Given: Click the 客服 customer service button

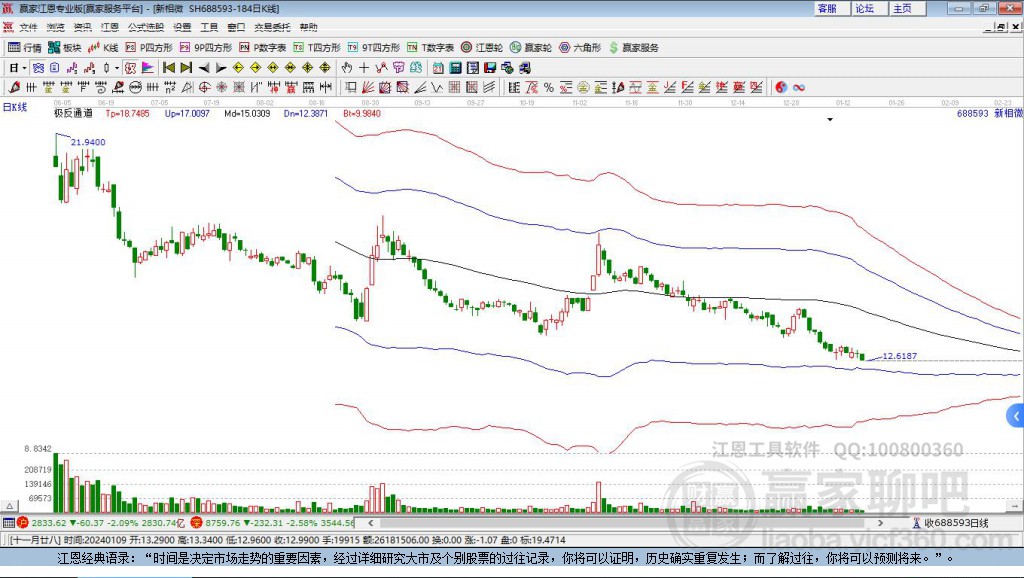Looking at the screenshot, I should click(x=831, y=8).
